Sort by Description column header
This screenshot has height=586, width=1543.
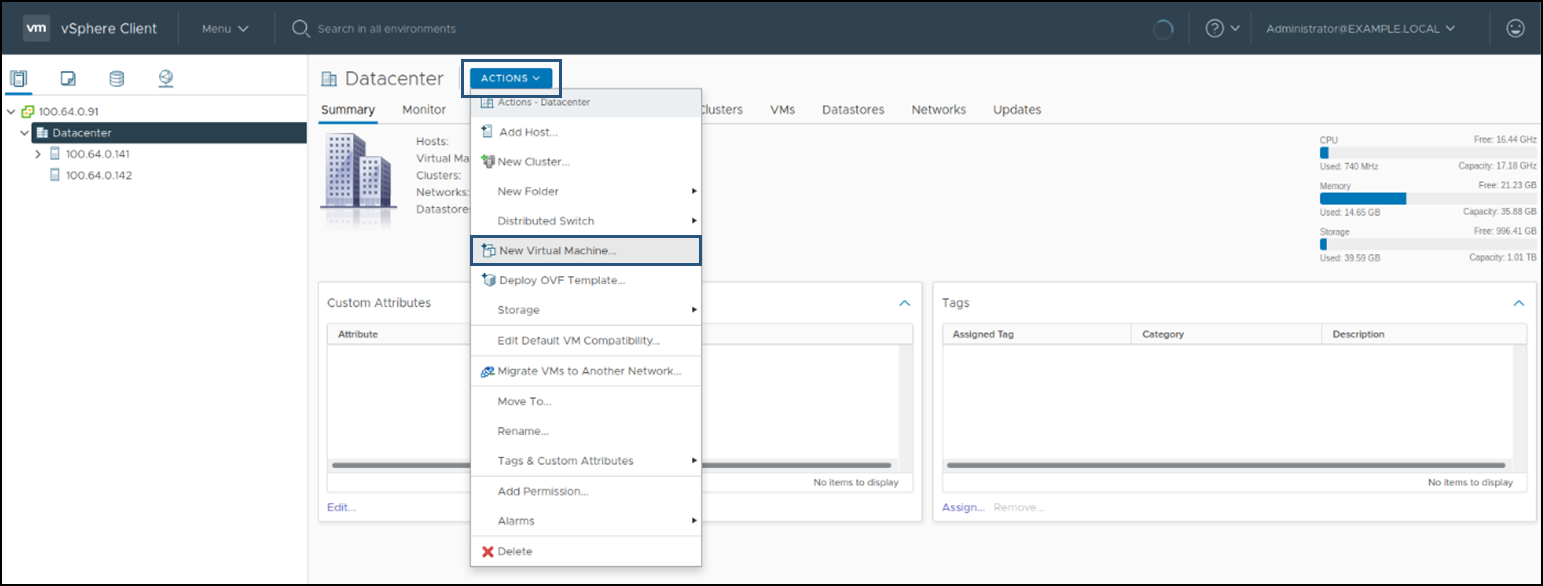click(x=1424, y=334)
